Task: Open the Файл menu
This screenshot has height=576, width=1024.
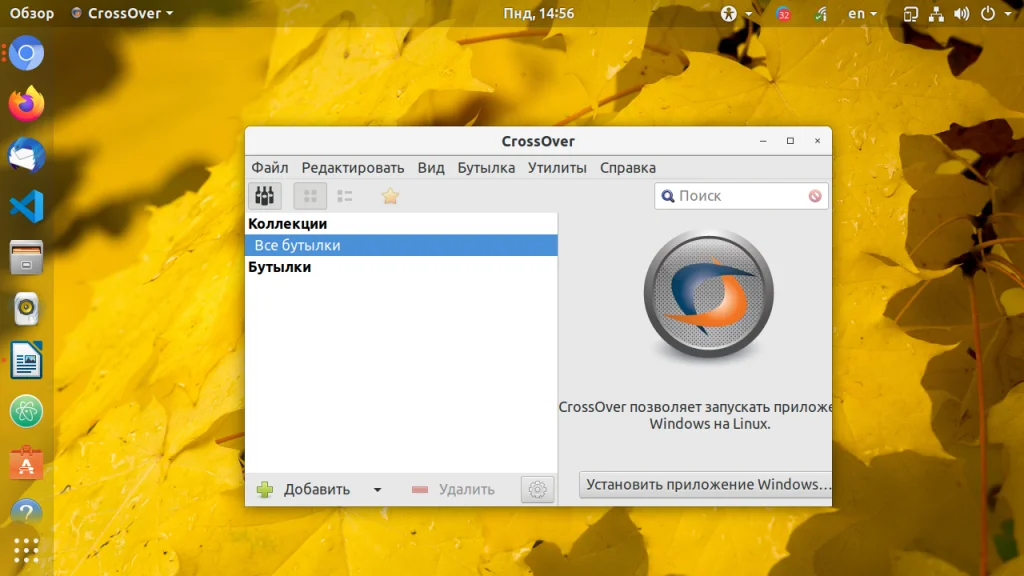Action: pos(270,168)
